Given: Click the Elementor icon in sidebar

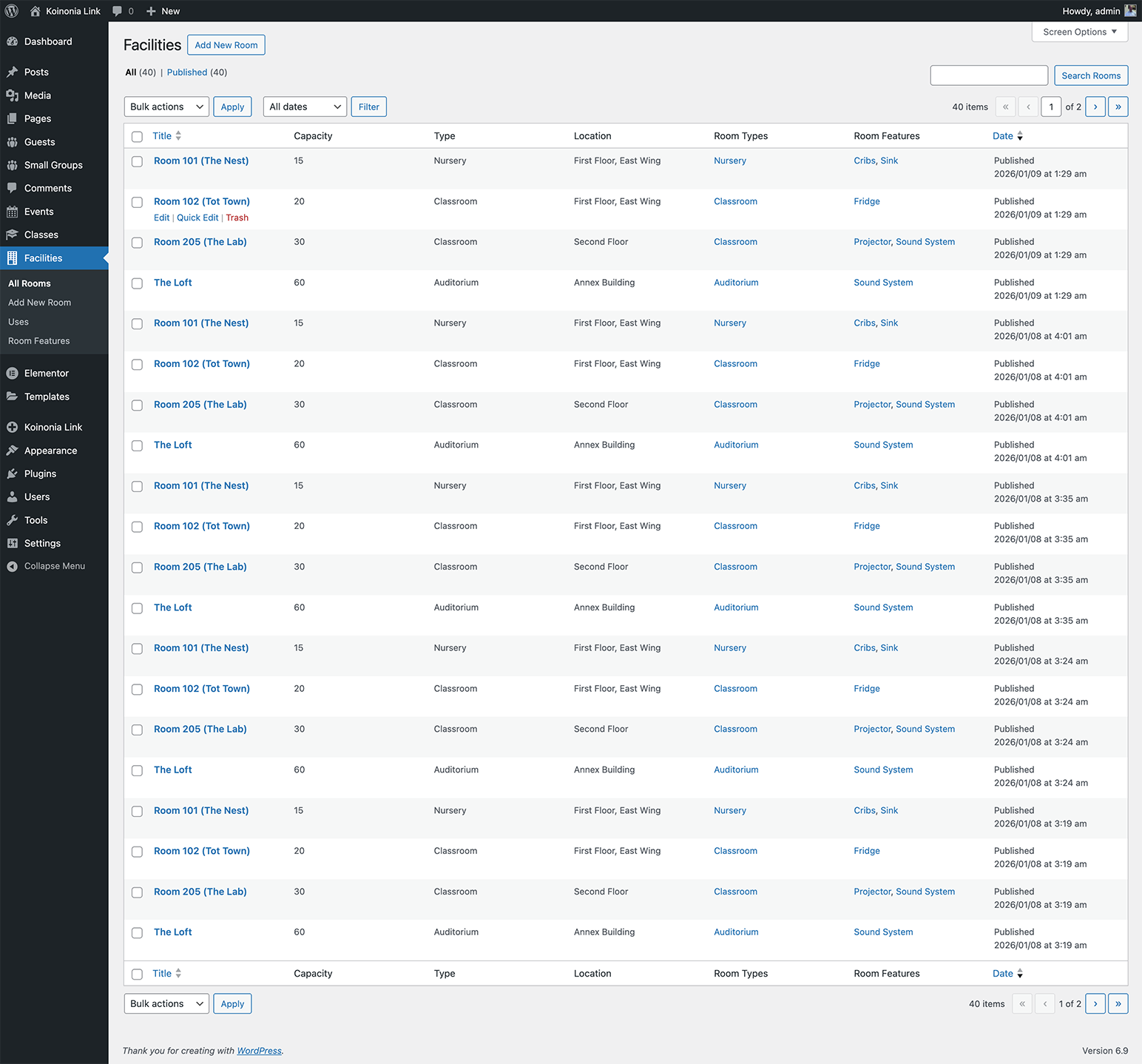Looking at the screenshot, I should pos(13,374).
